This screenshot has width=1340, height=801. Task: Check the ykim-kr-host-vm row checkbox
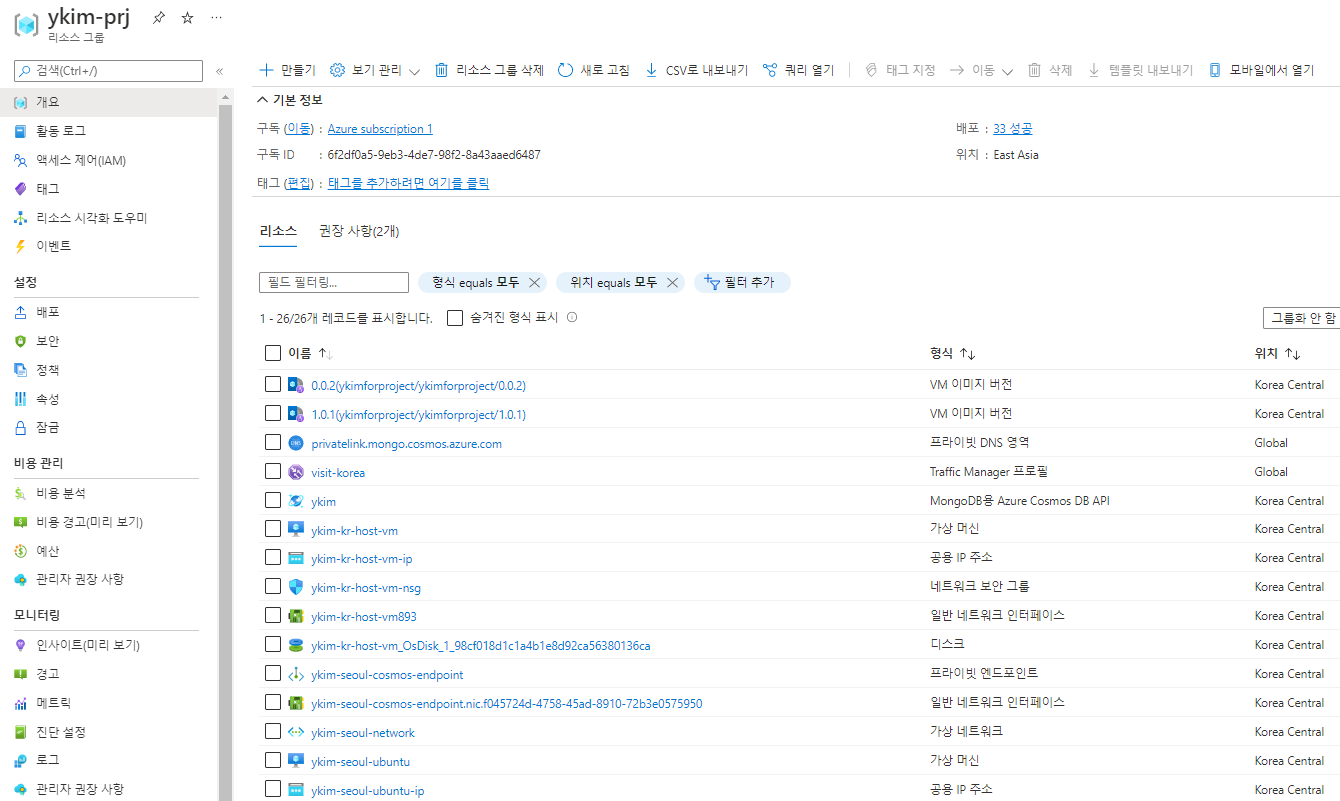pyautogui.click(x=273, y=529)
